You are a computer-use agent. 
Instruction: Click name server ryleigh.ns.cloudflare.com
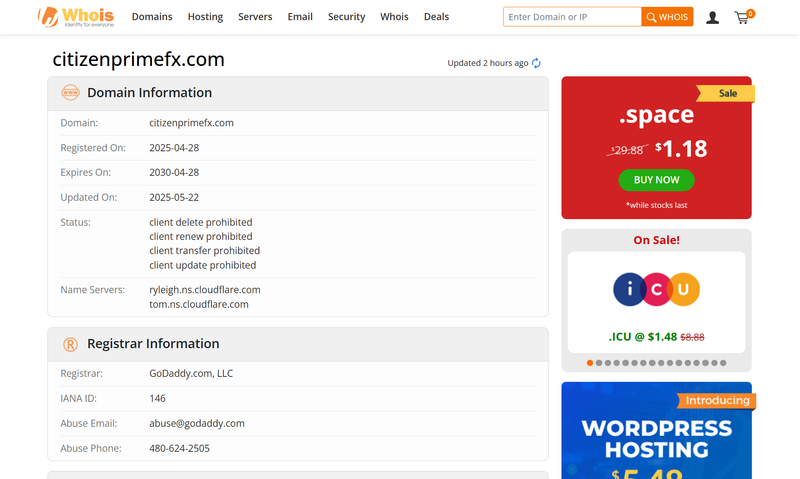tap(205, 290)
